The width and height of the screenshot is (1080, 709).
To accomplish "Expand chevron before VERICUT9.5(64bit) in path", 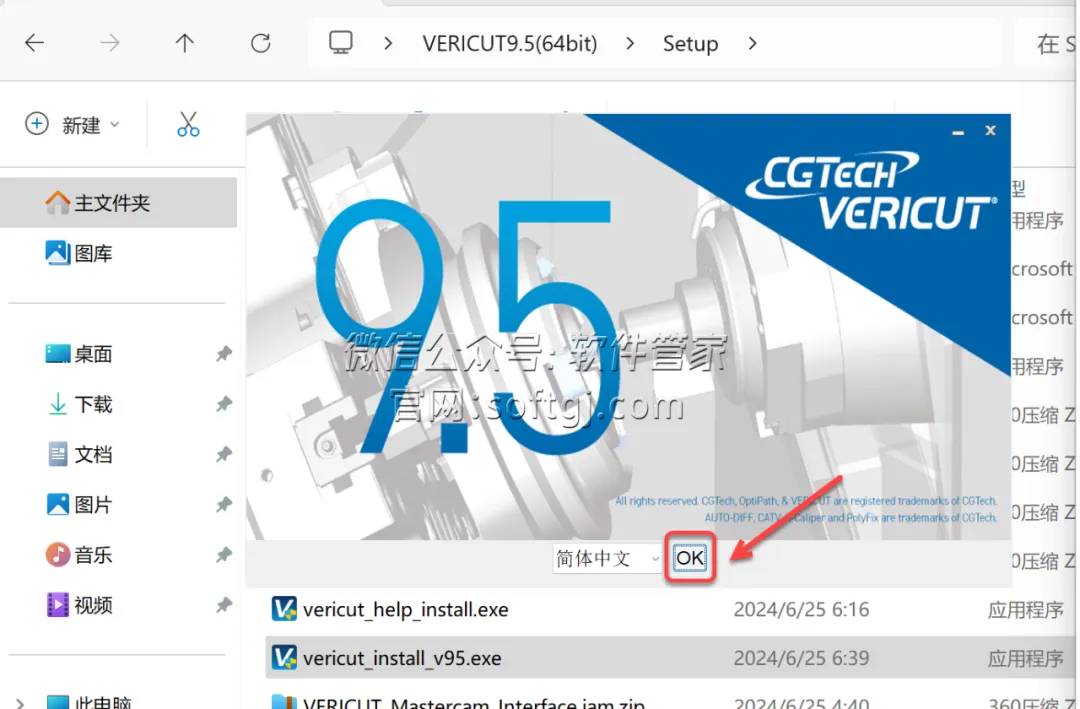I will point(388,43).
